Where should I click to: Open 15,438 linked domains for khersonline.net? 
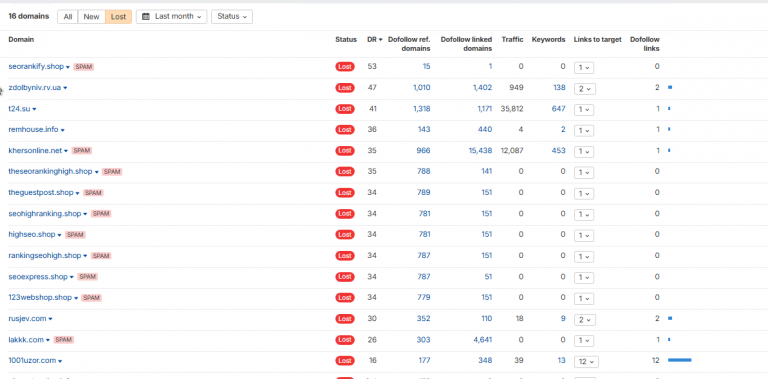click(x=480, y=151)
